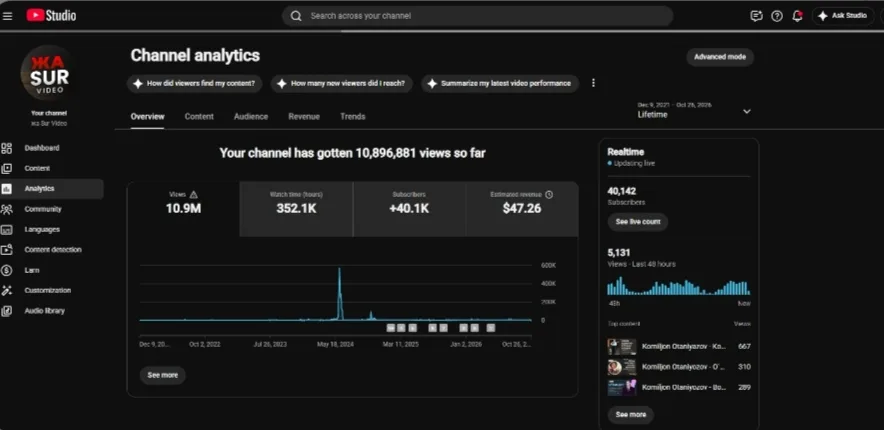Click the last video marker under the chart
Screen dimensions: 884x430
pyautogui.click(x=490, y=327)
